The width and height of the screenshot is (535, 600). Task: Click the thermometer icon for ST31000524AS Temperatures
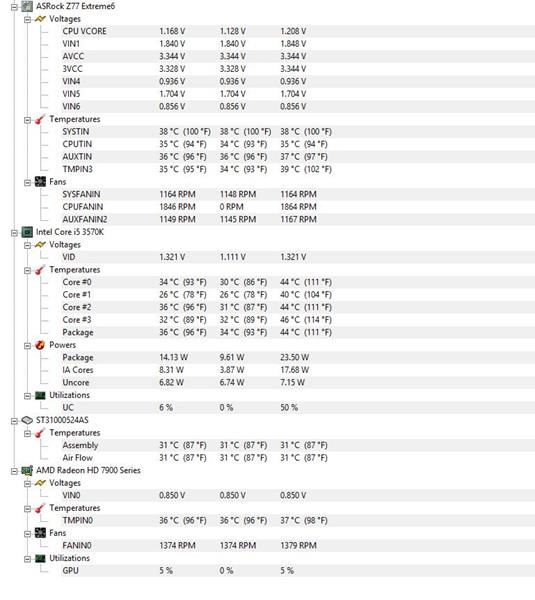40,433
